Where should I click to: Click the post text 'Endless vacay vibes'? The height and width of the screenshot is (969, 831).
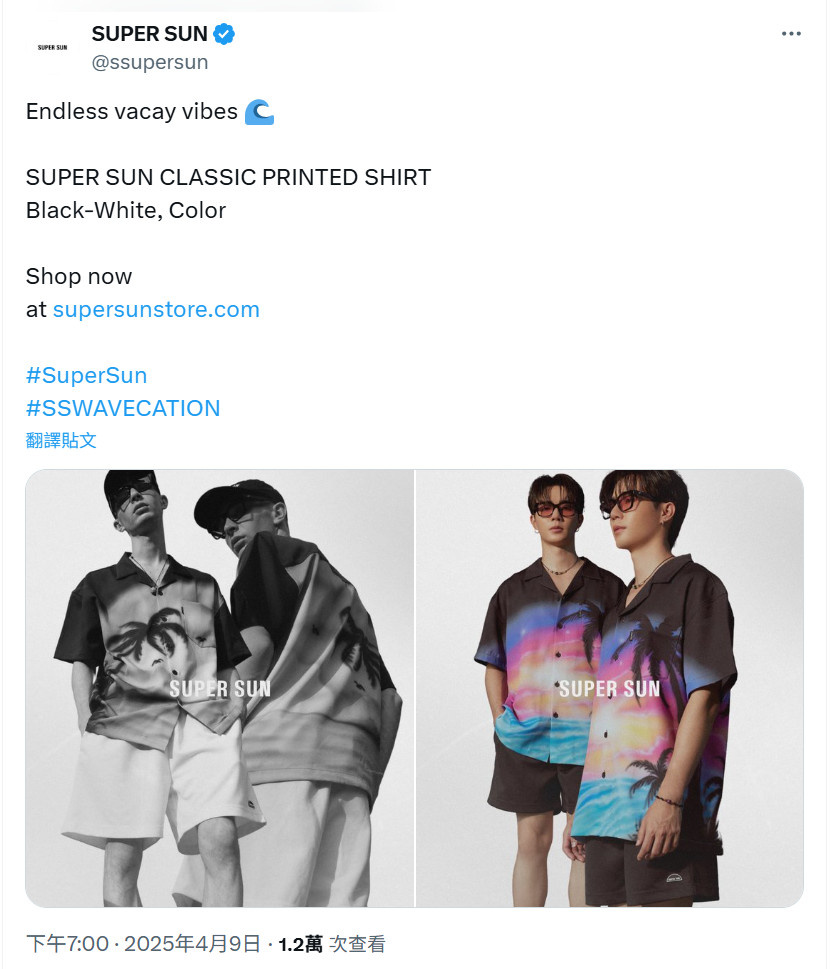132,112
